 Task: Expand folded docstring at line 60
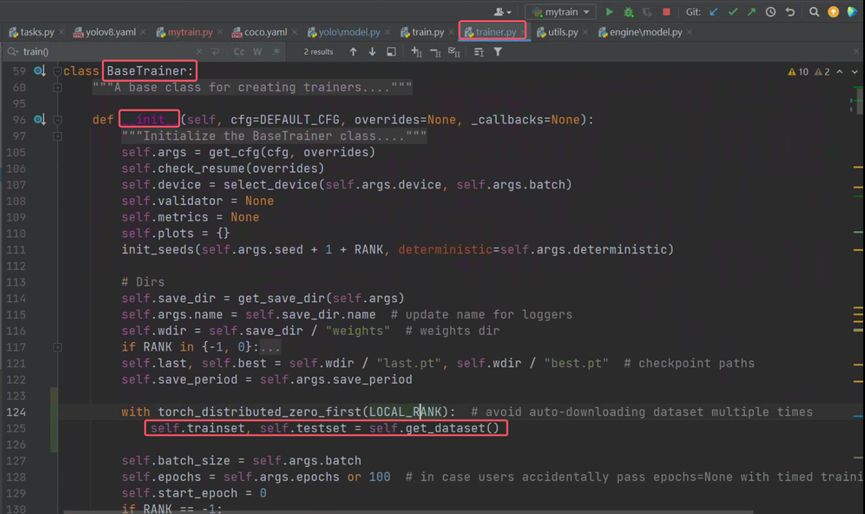click(57, 87)
